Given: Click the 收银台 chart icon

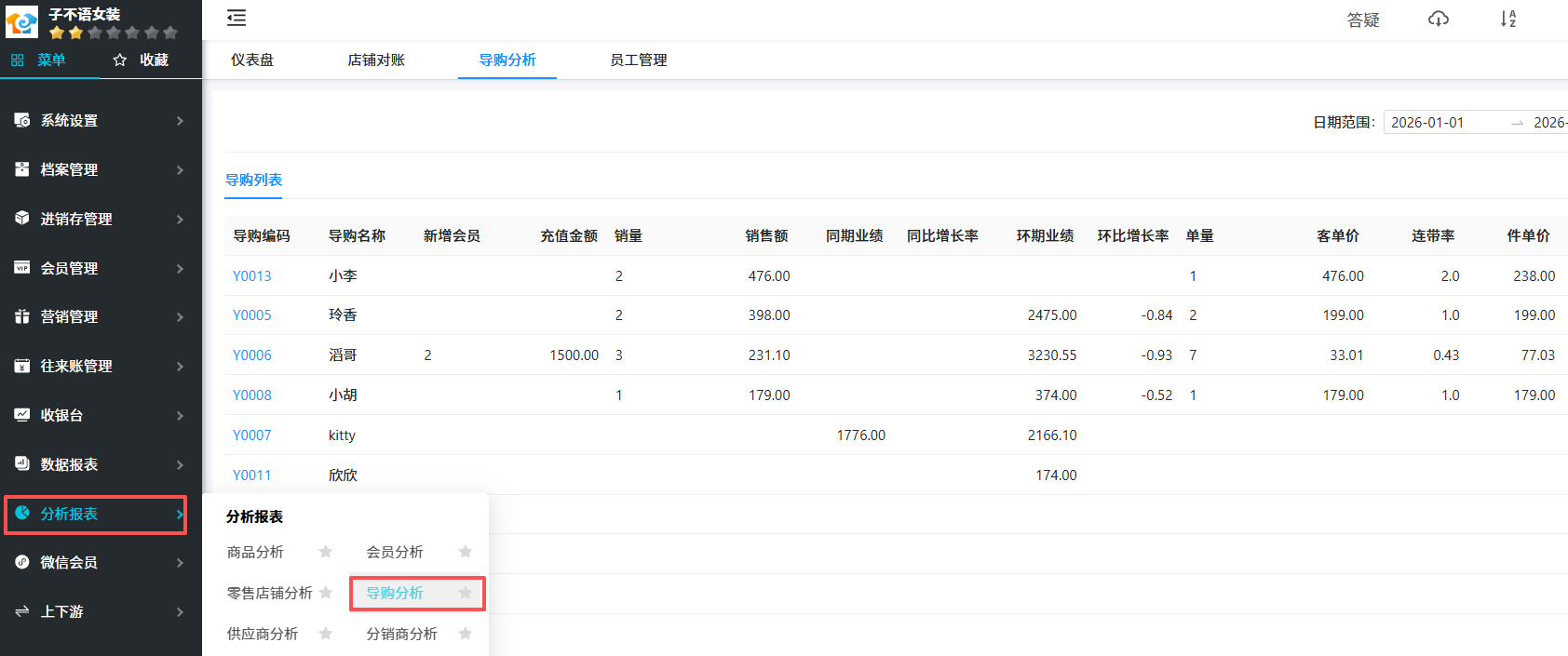Looking at the screenshot, I should 22,415.
